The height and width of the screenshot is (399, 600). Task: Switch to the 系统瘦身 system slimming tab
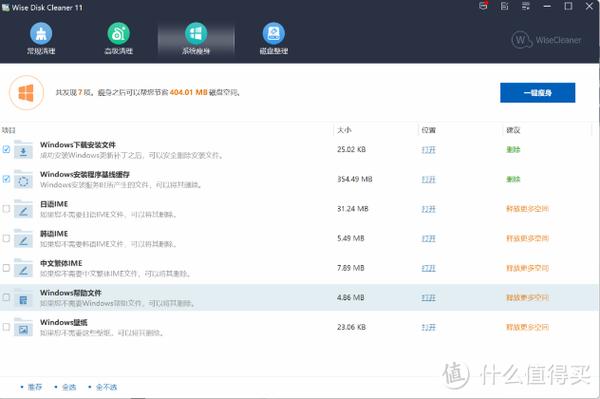(196, 38)
